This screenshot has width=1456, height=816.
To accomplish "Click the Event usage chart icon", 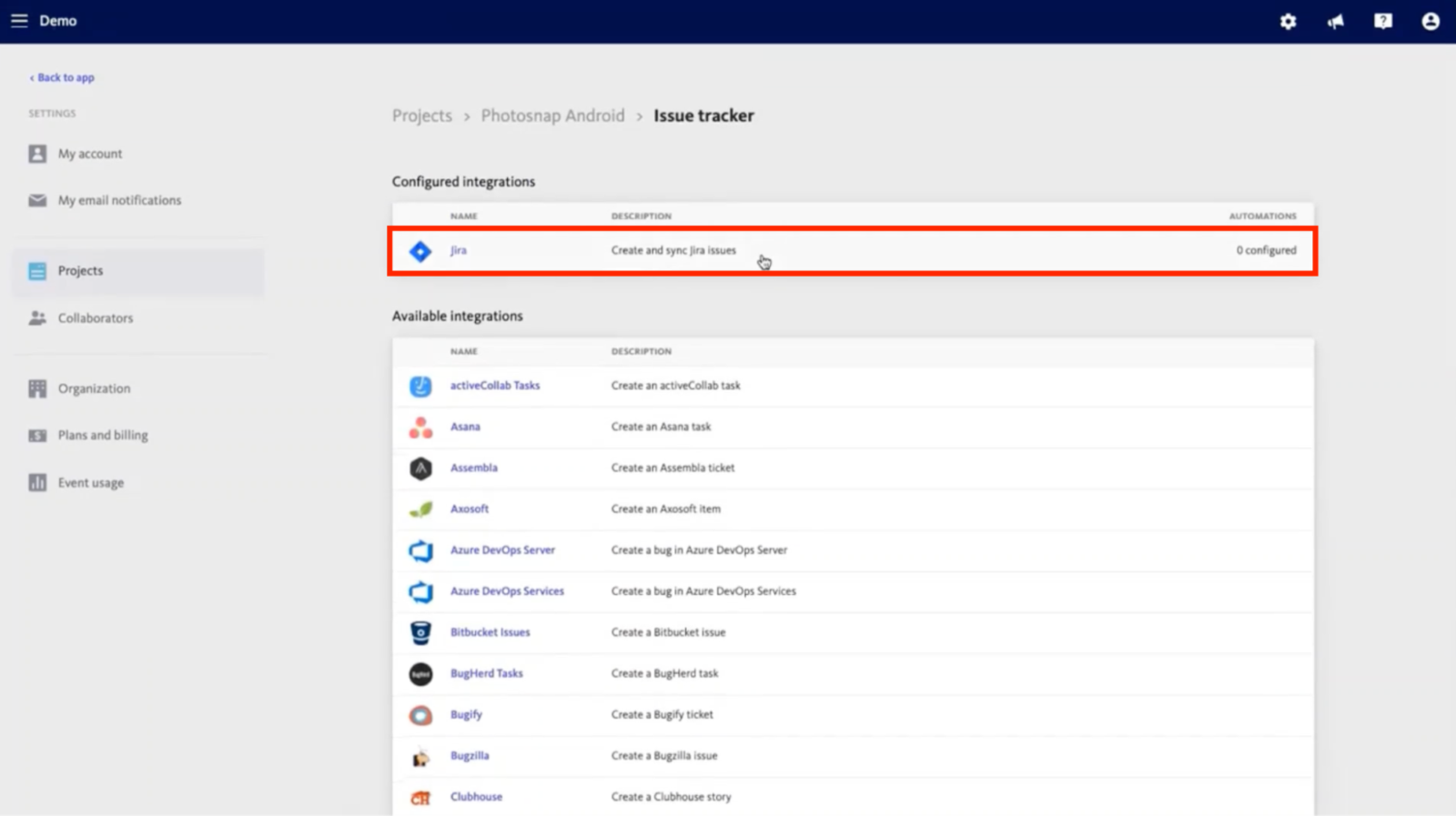I will click(37, 482).
